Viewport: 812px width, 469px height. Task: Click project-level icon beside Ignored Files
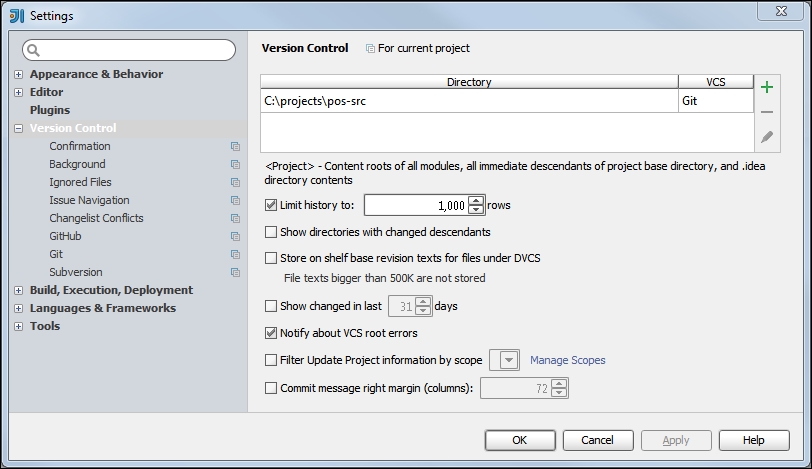pyautogui.click(x=235, y=183)
